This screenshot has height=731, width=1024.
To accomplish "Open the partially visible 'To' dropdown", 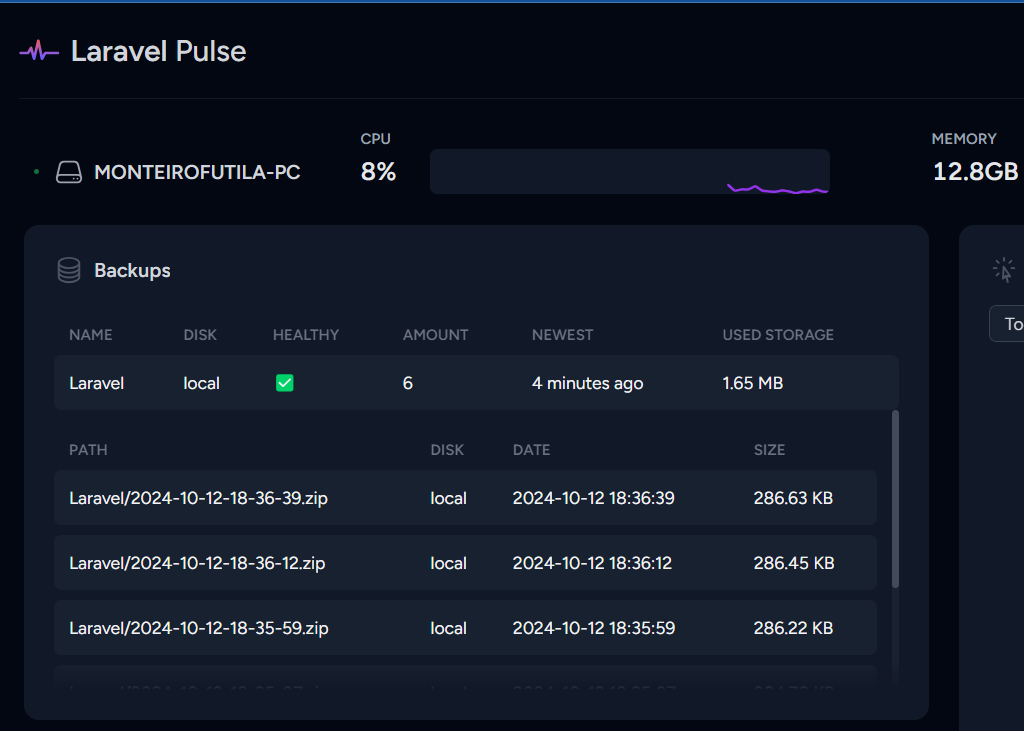I will pyautogui.click(x=1007, y=323).
